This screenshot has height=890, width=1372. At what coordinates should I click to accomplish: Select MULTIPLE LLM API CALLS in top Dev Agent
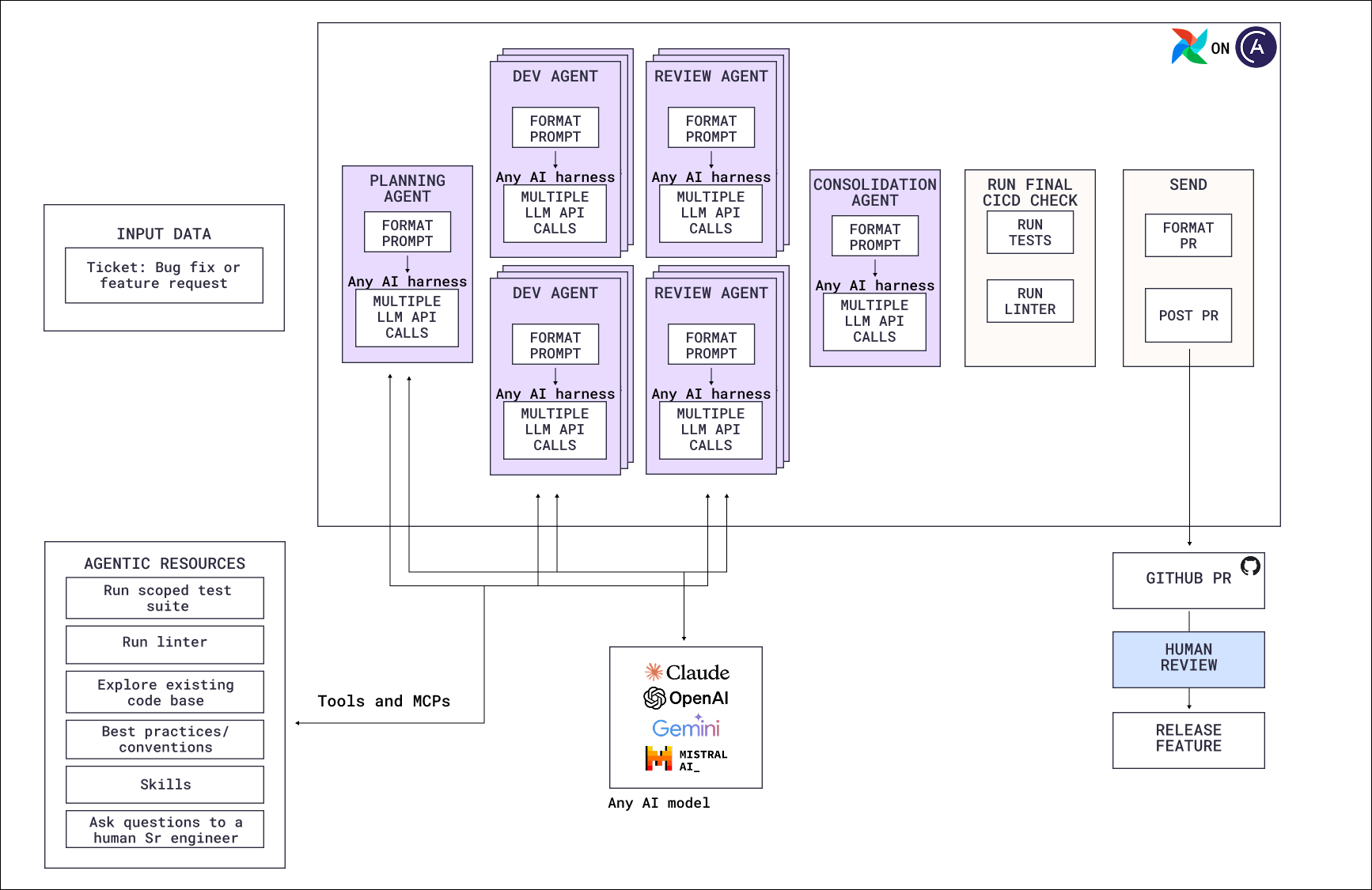pyautogui.click(x=555, y=213)
